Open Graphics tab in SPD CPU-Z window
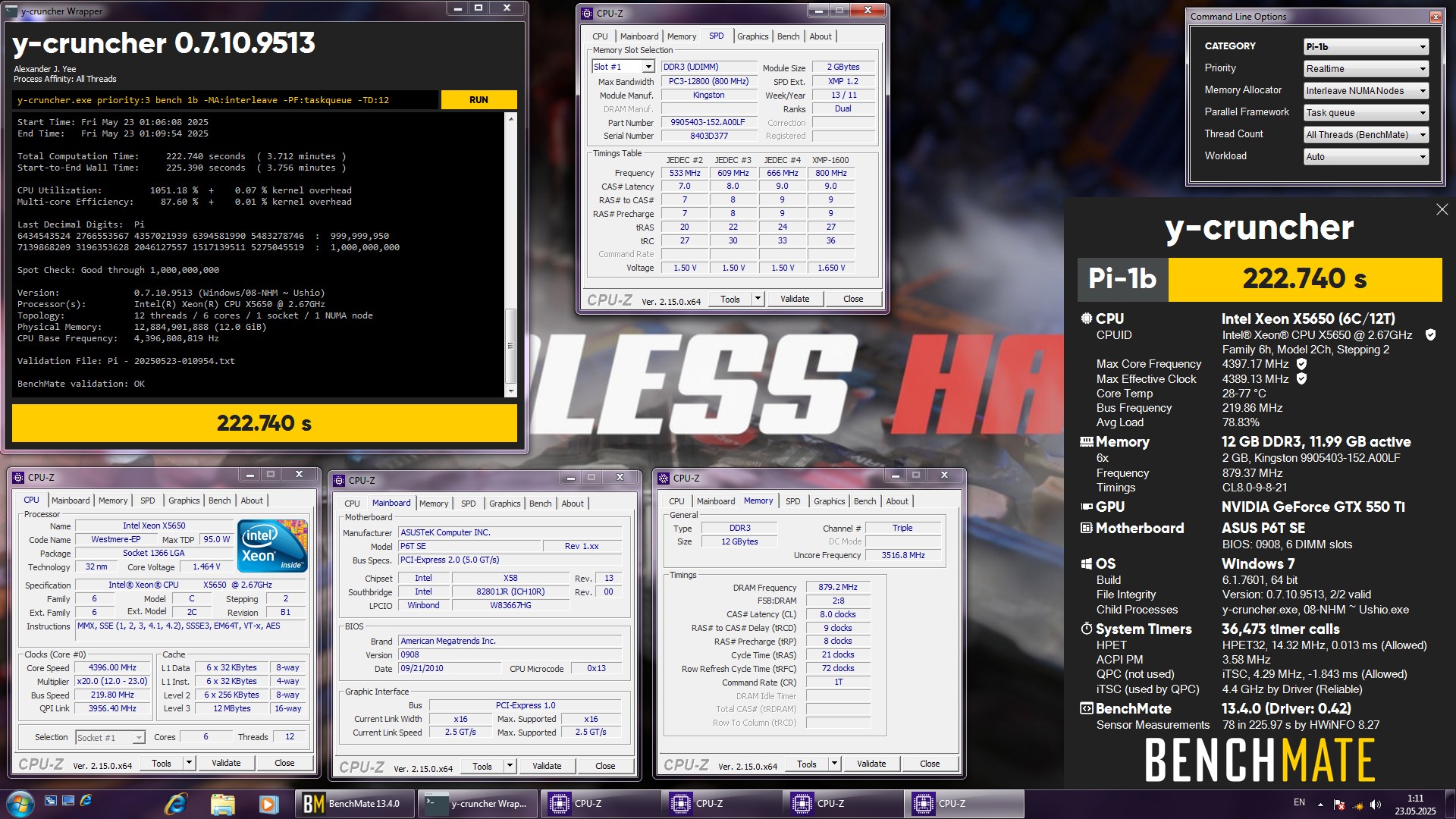Screen dimensions: 1456x819 pos(752,36)
